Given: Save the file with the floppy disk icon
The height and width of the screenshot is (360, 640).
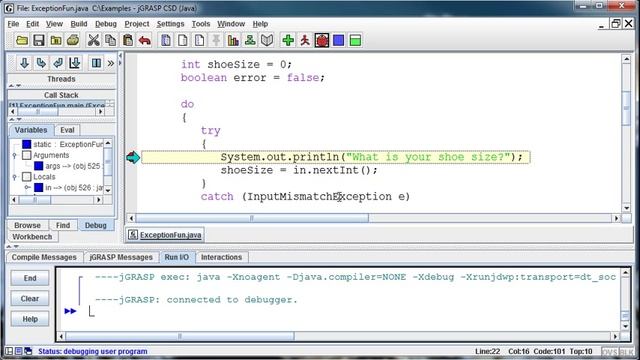Looking at the screenshot, I should pyautogui.click(x=39, y=40).
